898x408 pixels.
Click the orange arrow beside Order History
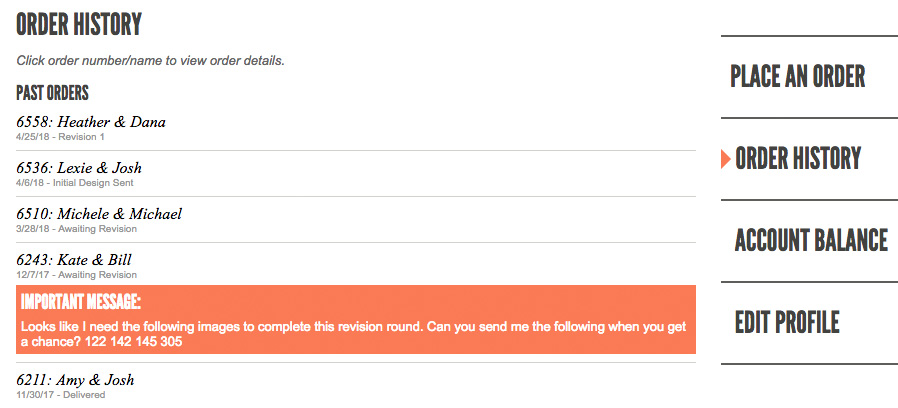(x=726, y=159)
